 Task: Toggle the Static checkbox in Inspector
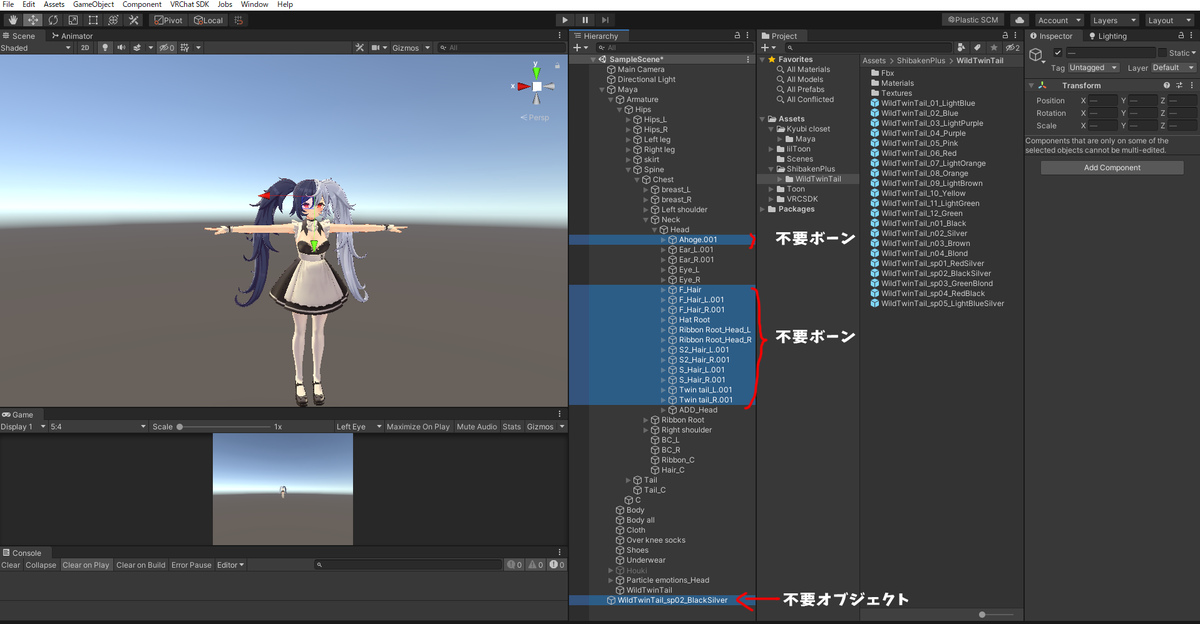1162,53
